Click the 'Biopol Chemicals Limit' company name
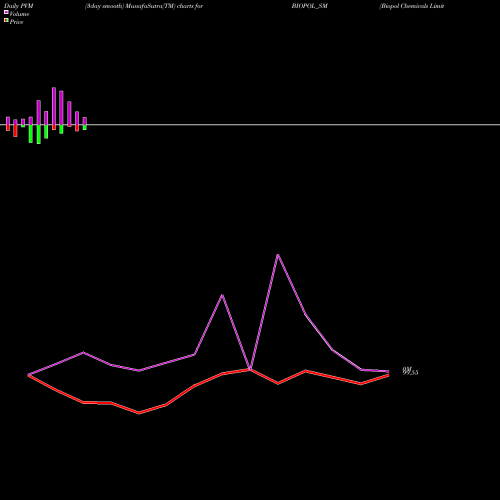Viewport: 500px width, 500px height. pos(412,6)
